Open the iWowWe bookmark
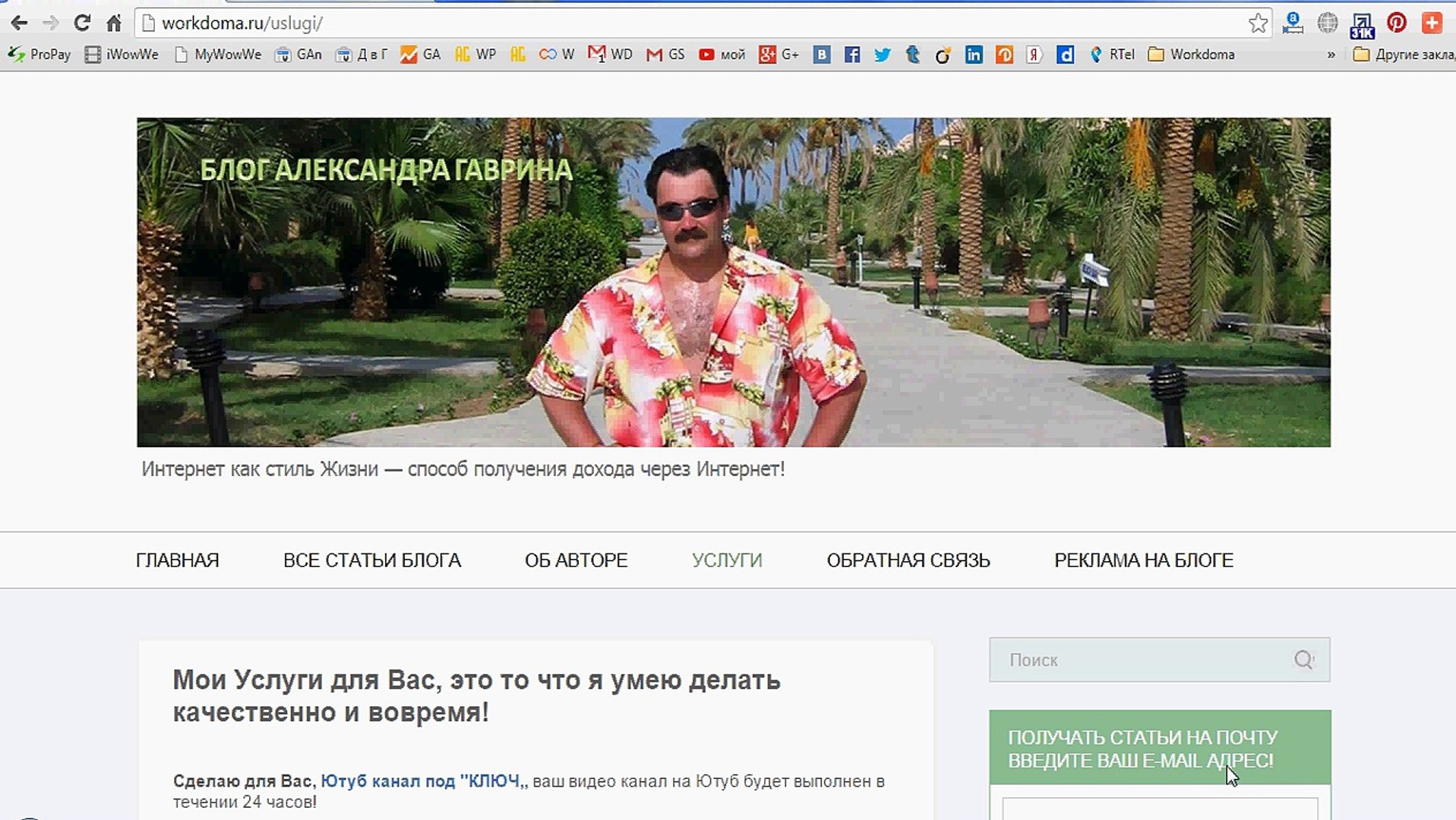Viewport: 1456px width, 820px height. coord(122,55)
